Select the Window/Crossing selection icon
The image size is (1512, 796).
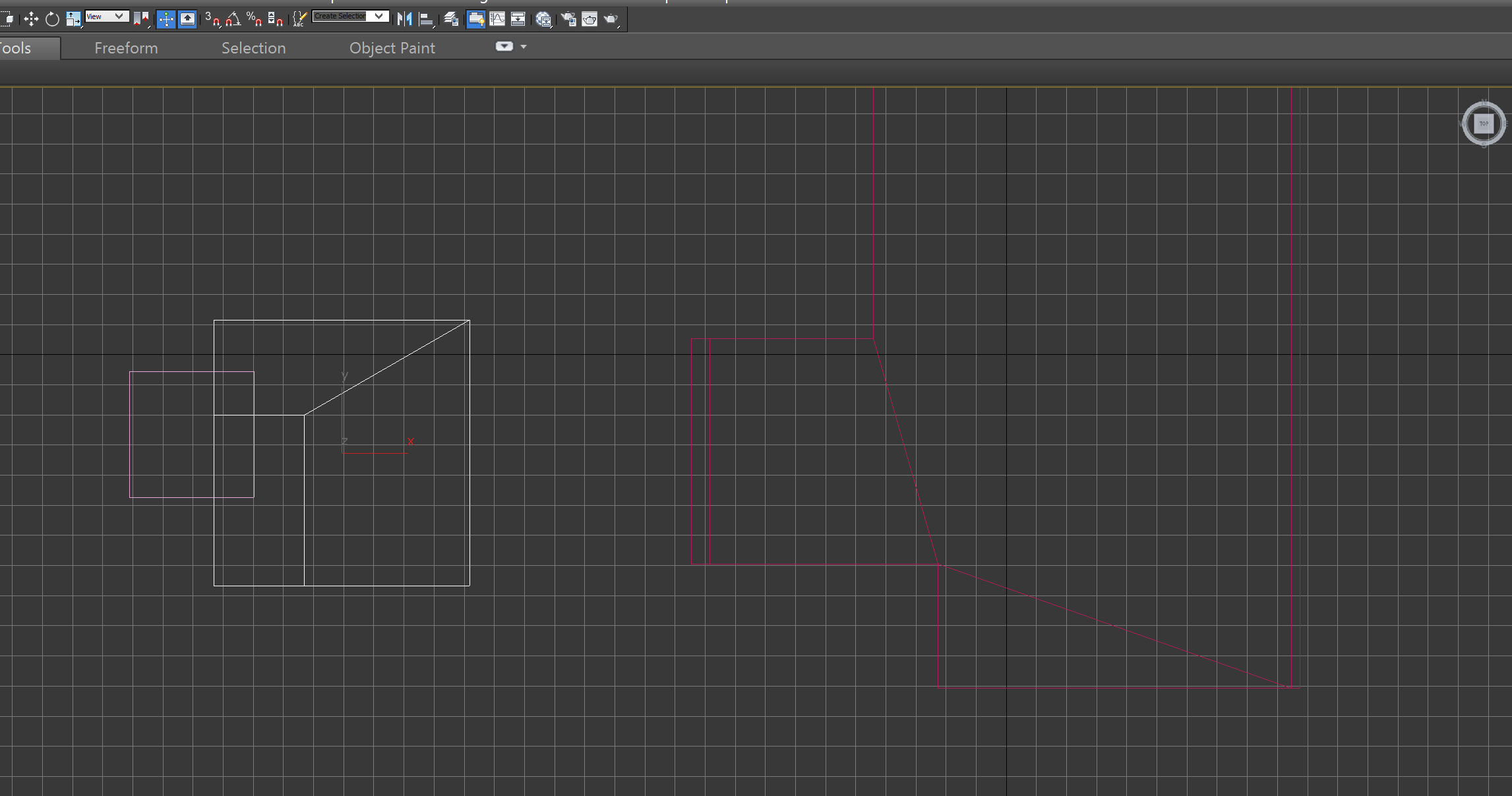click(7, 19)
